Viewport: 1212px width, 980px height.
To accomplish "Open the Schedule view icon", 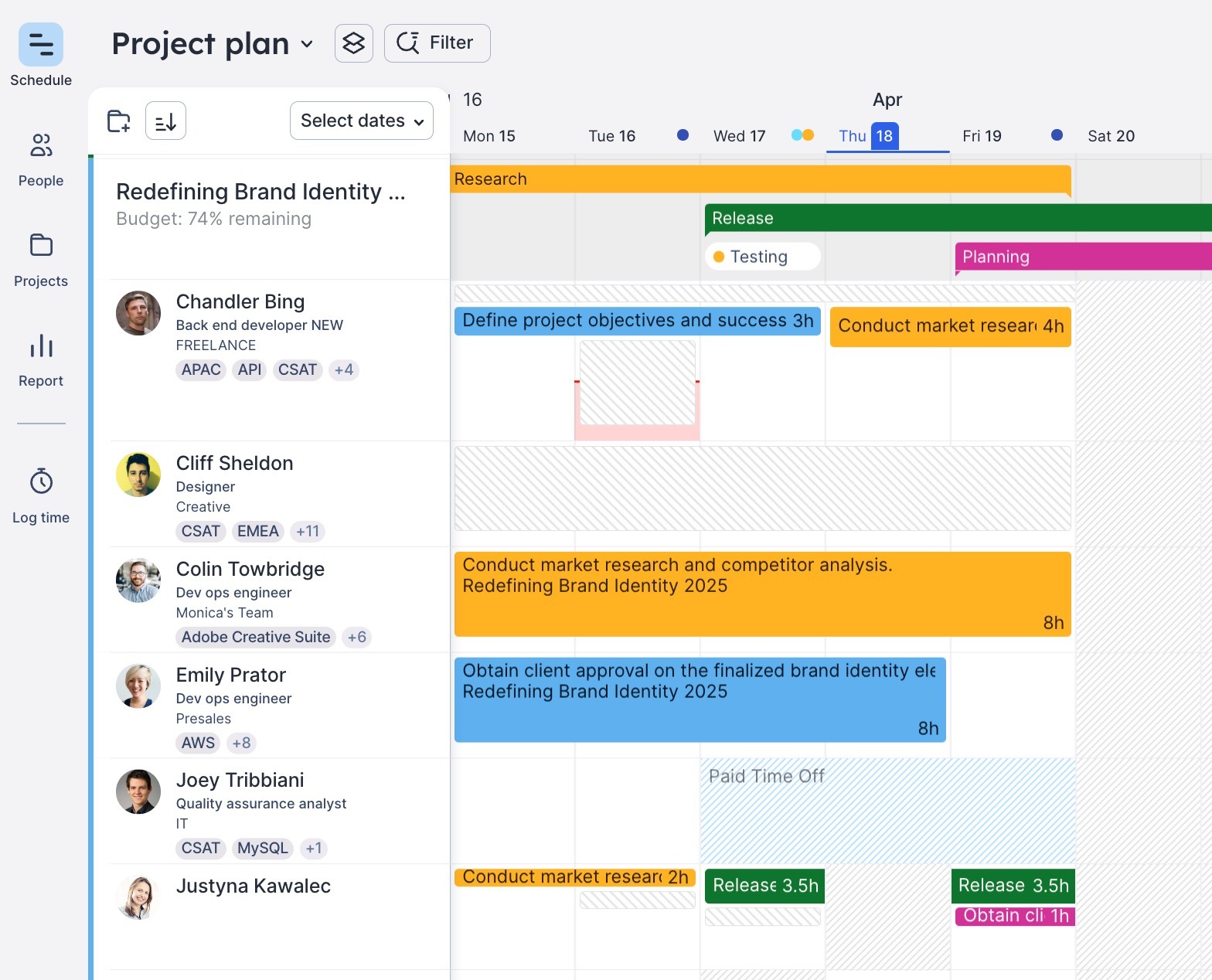I will [41, 45].
